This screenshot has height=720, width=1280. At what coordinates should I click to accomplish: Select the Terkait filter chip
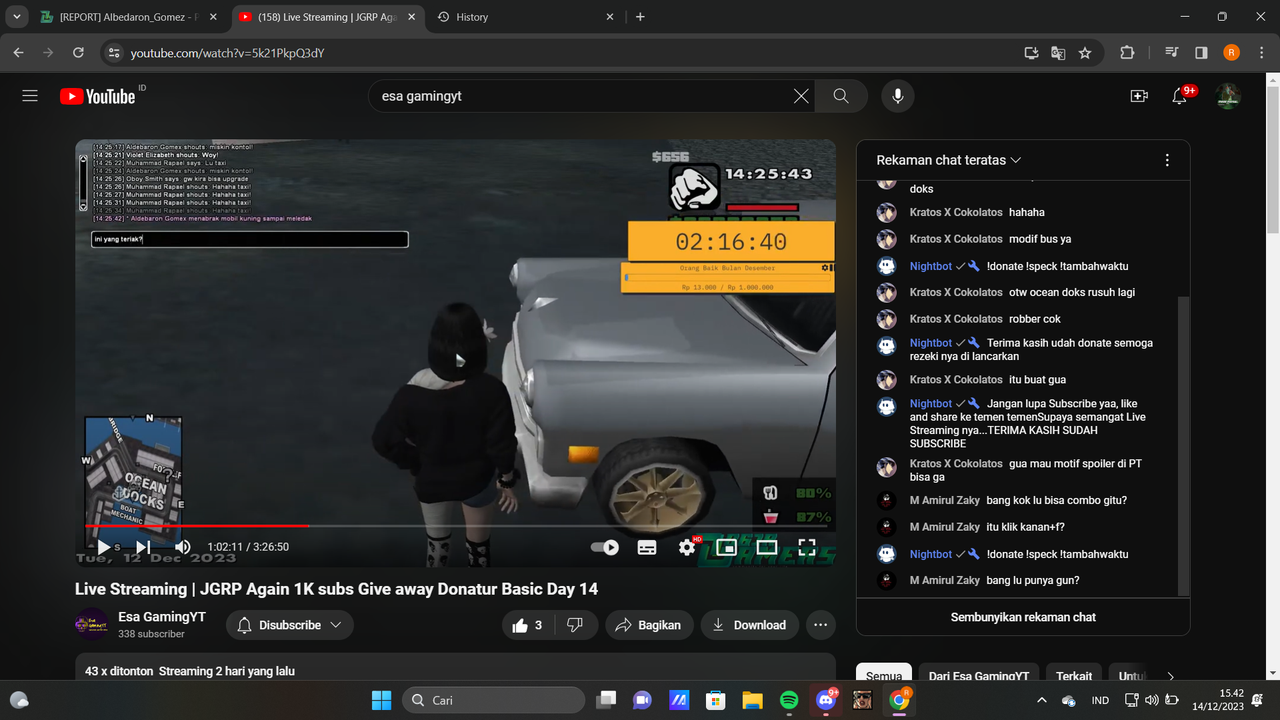tap(1074, 676)
